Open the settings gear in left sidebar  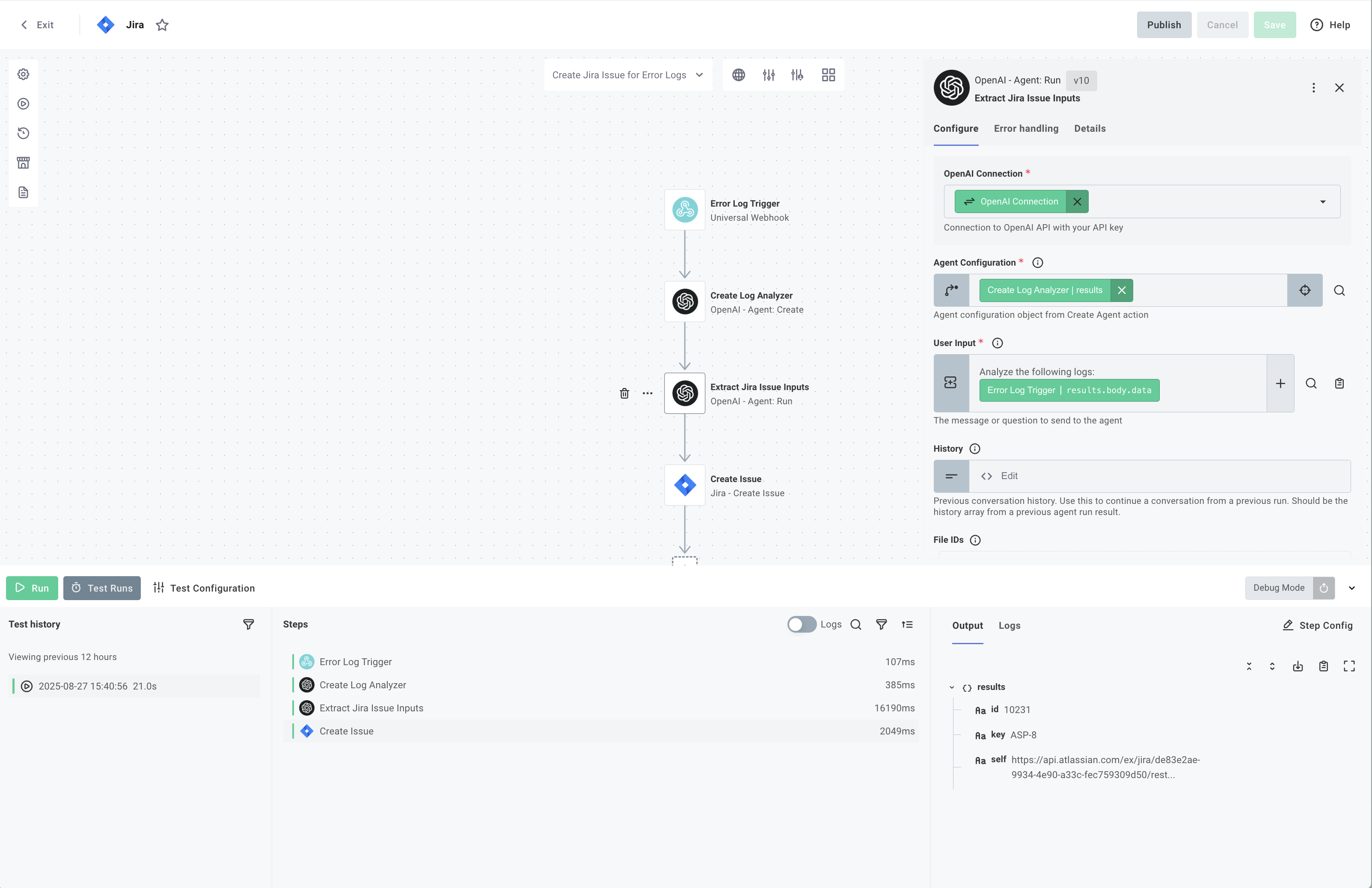click(x=23, y=74)
